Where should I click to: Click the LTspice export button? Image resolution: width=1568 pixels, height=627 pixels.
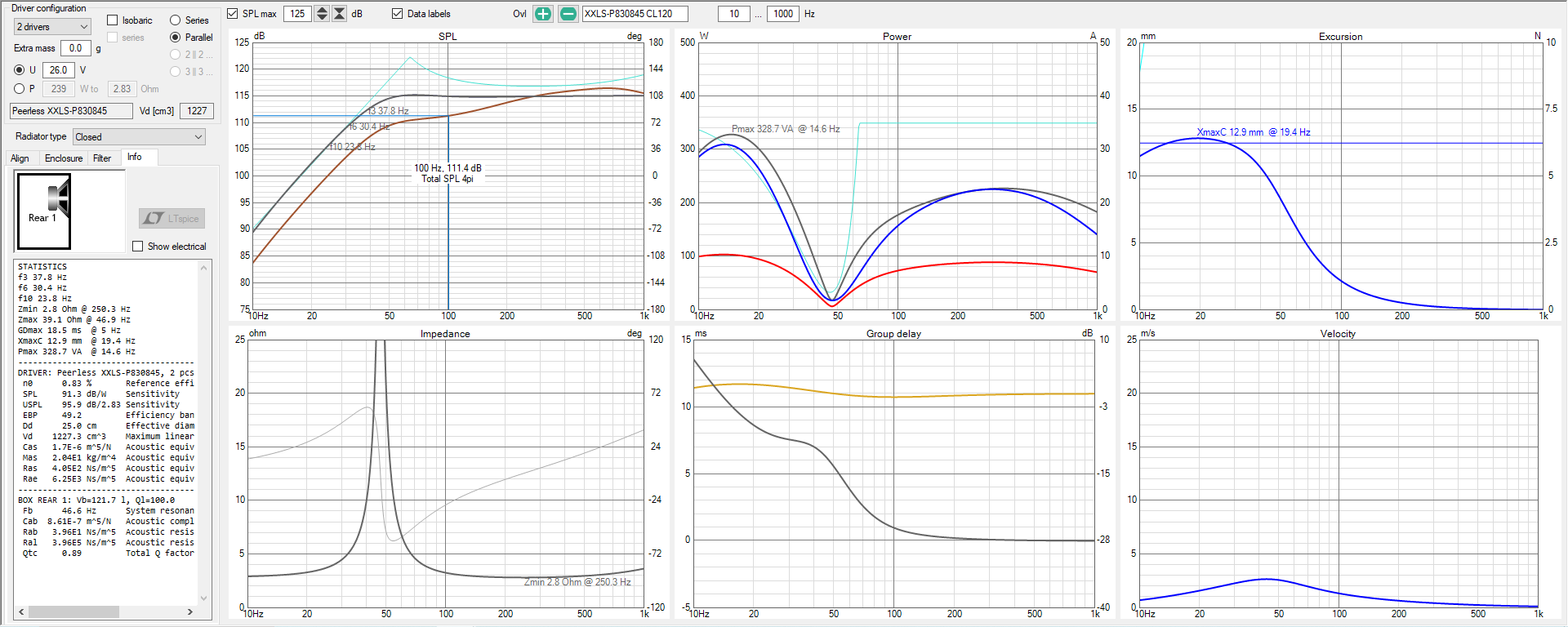pyautogui.click(x=171, y=218)
